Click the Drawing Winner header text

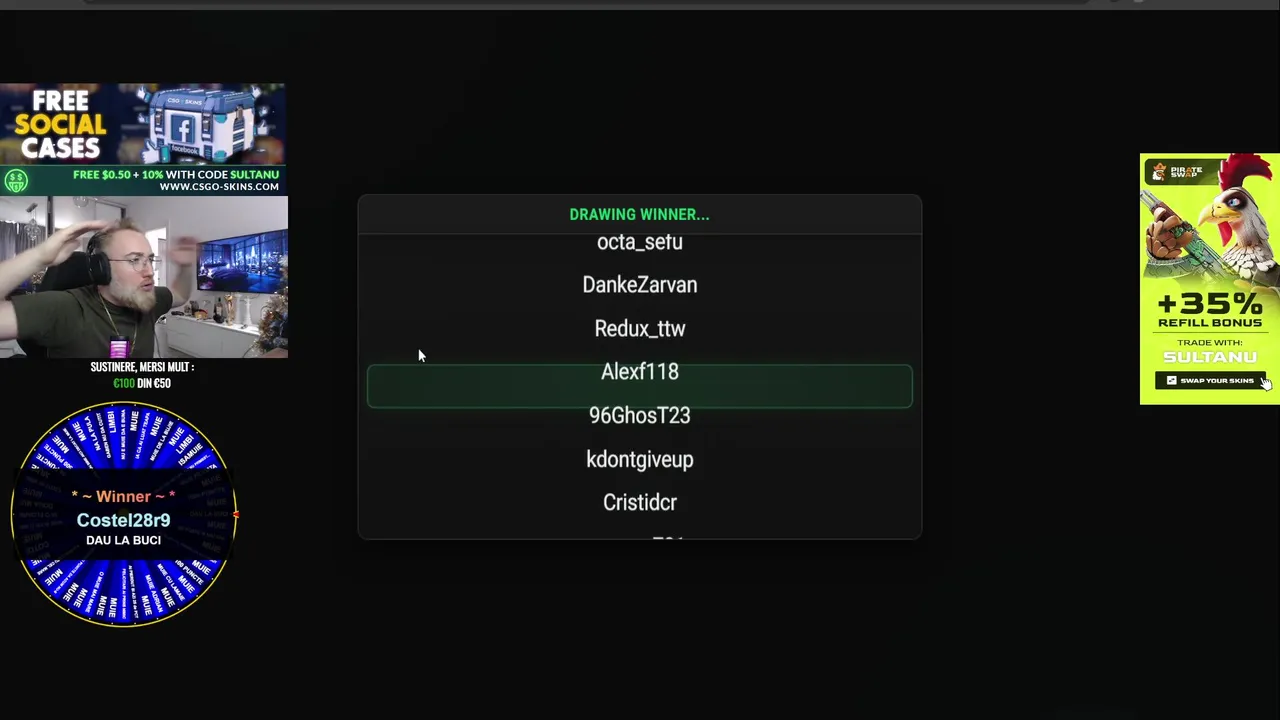639,214
